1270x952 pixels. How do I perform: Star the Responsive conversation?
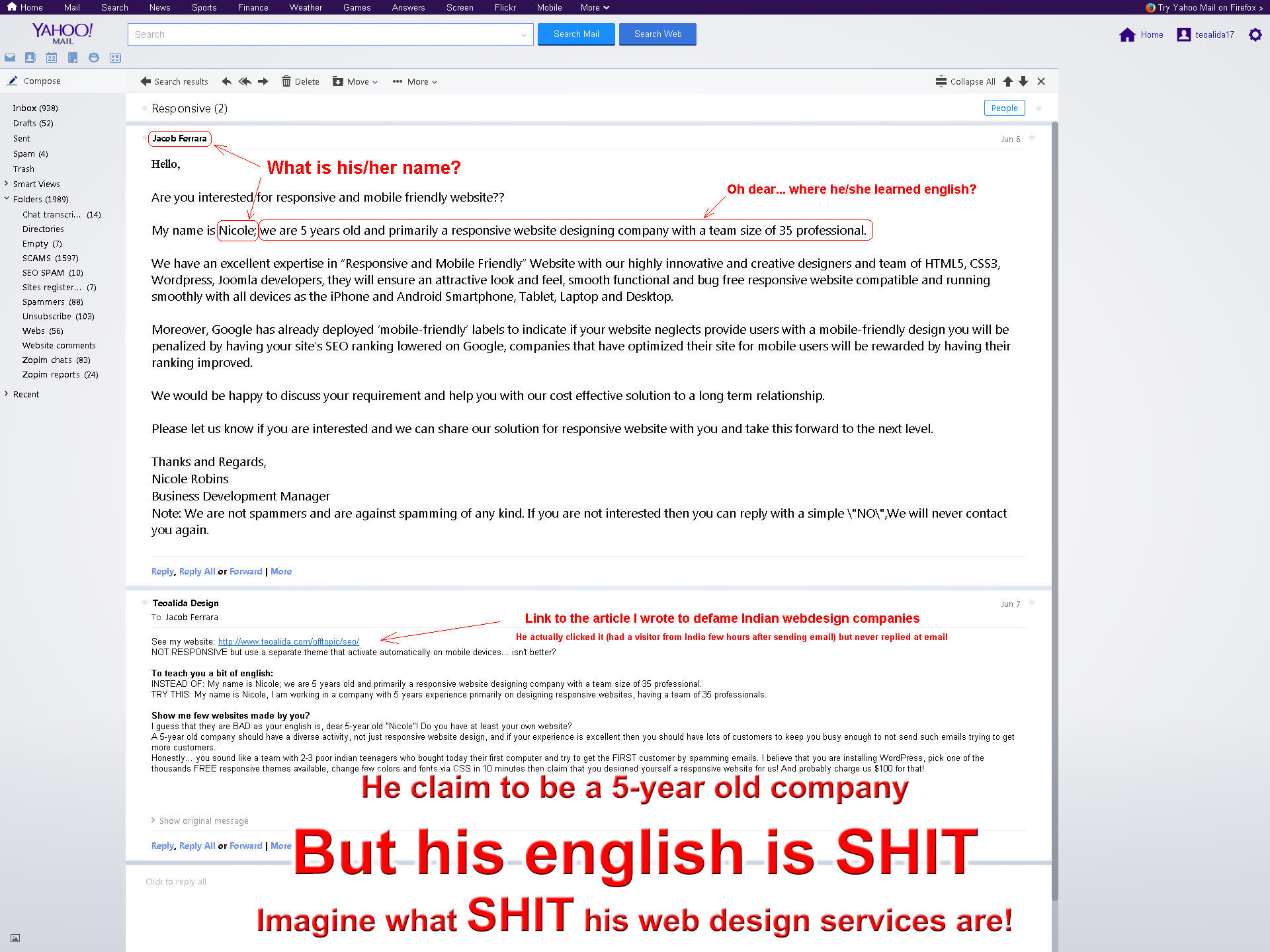click(x=1038, y=108)
